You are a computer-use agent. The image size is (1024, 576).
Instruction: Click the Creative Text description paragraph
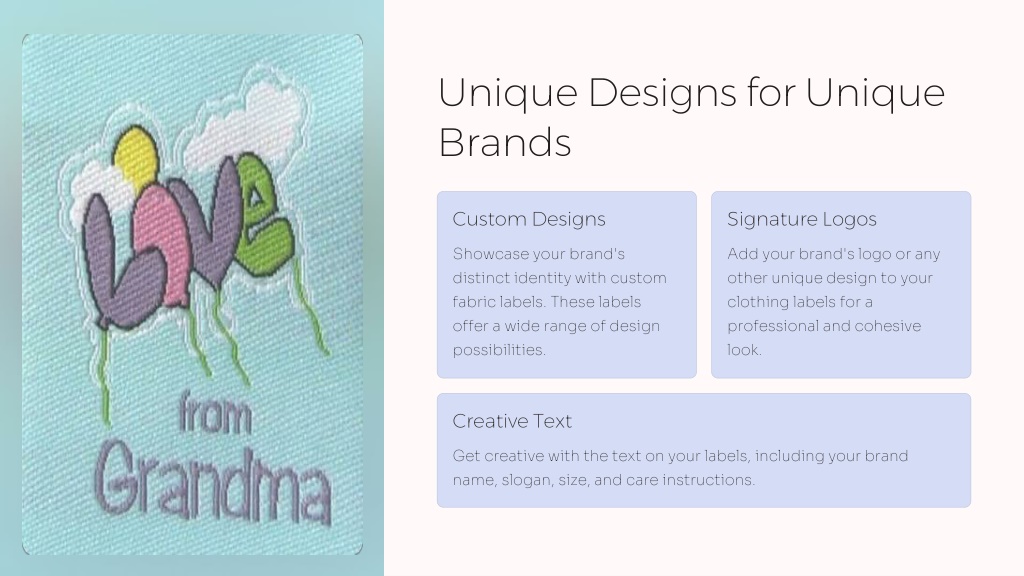click(680, 468)
